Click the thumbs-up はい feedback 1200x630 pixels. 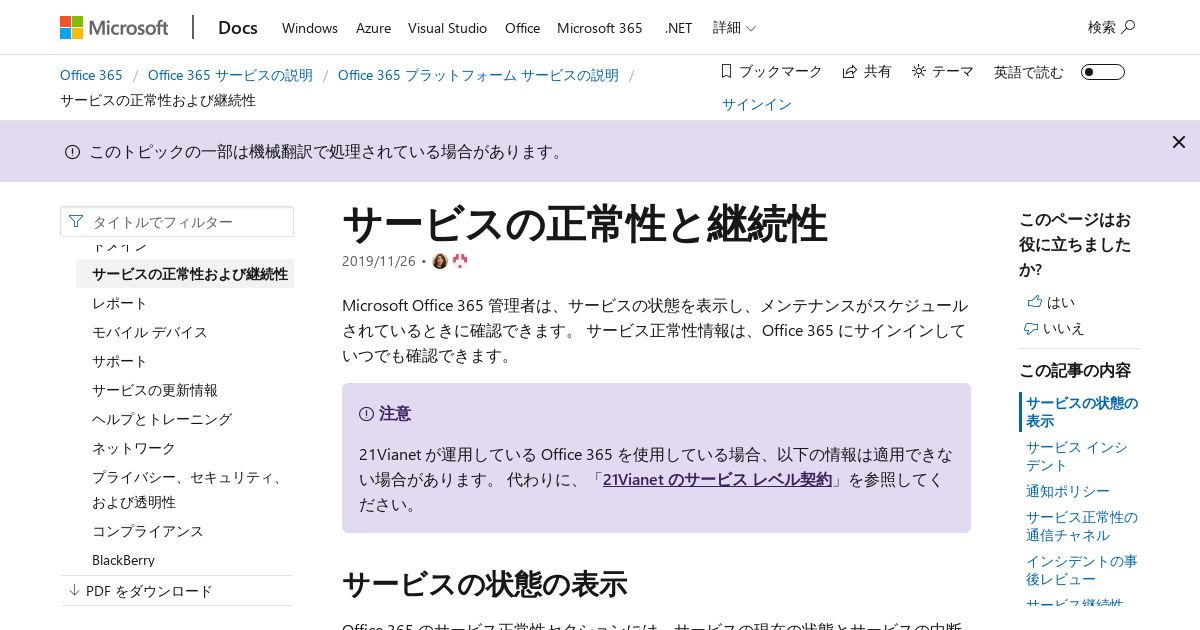click(1050, 302)
